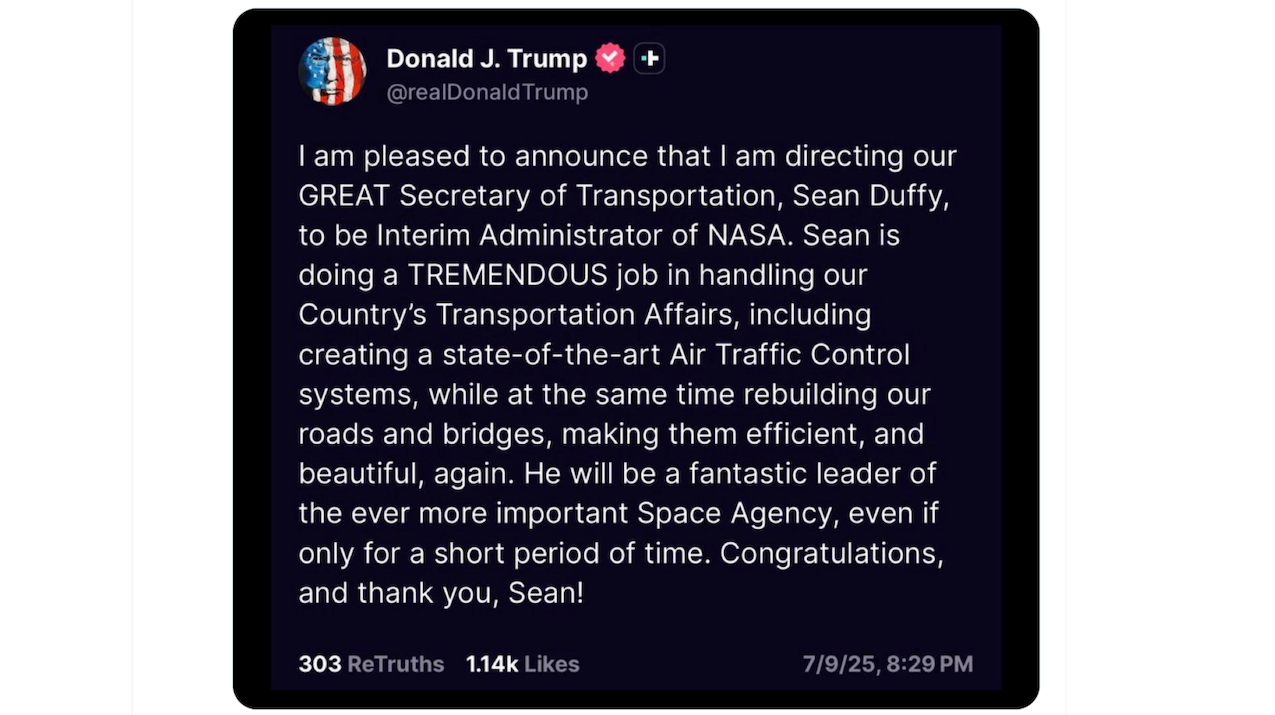Click the rounded Truth Social app emblem
The height and width of the screenshot is (715, 1275).
coord(649,58)
